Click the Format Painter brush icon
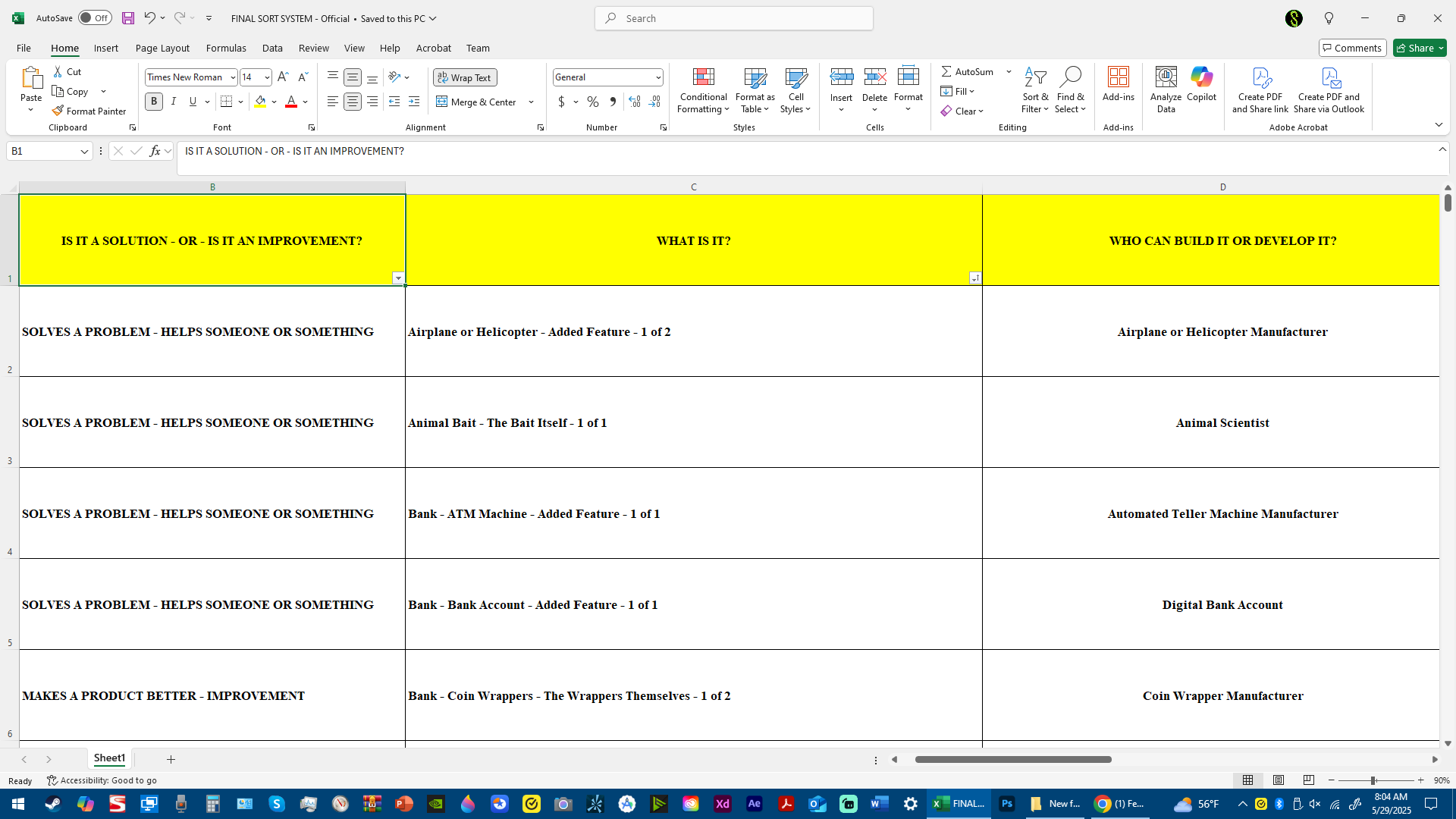The width and height of the screenshot is (1456, 819). point(58,111)
